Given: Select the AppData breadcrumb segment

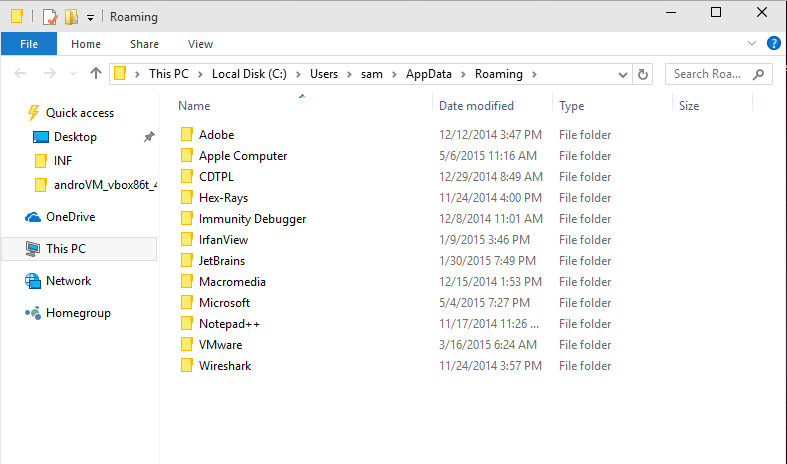Looking at the screenshot, I should pos(429,74).
